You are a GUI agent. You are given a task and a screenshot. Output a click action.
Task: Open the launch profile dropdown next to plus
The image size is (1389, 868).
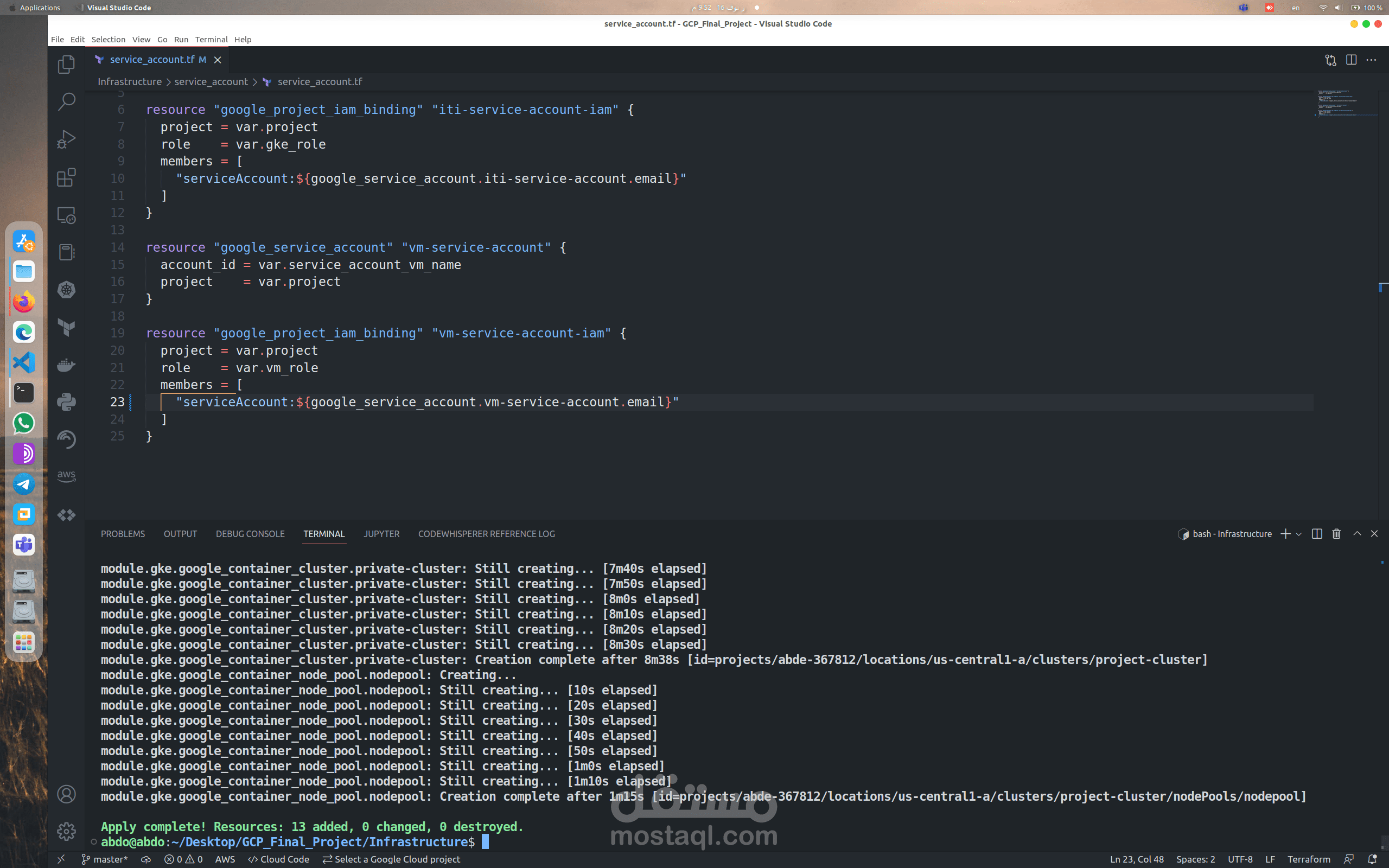pyautogui.click(x=1299, y=534)
